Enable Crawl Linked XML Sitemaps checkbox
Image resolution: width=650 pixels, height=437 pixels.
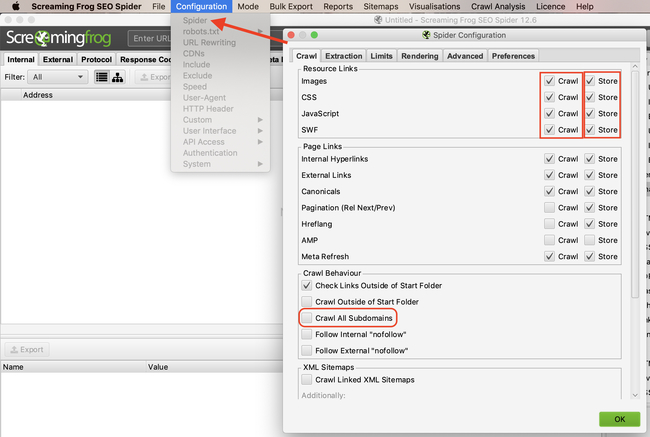(307, 379)
